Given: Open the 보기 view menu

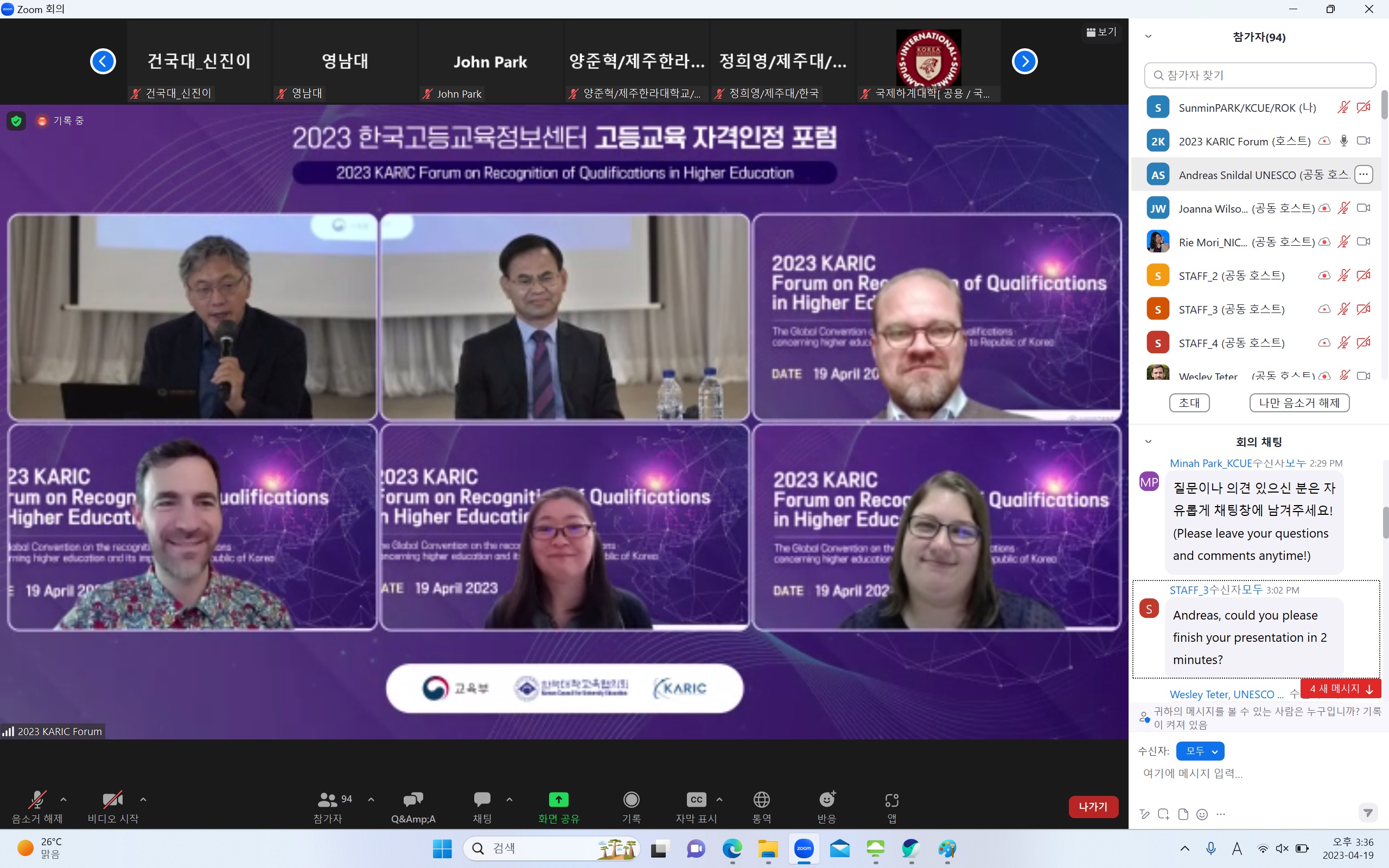Looking at the screenshot, I should point(1101,32).
